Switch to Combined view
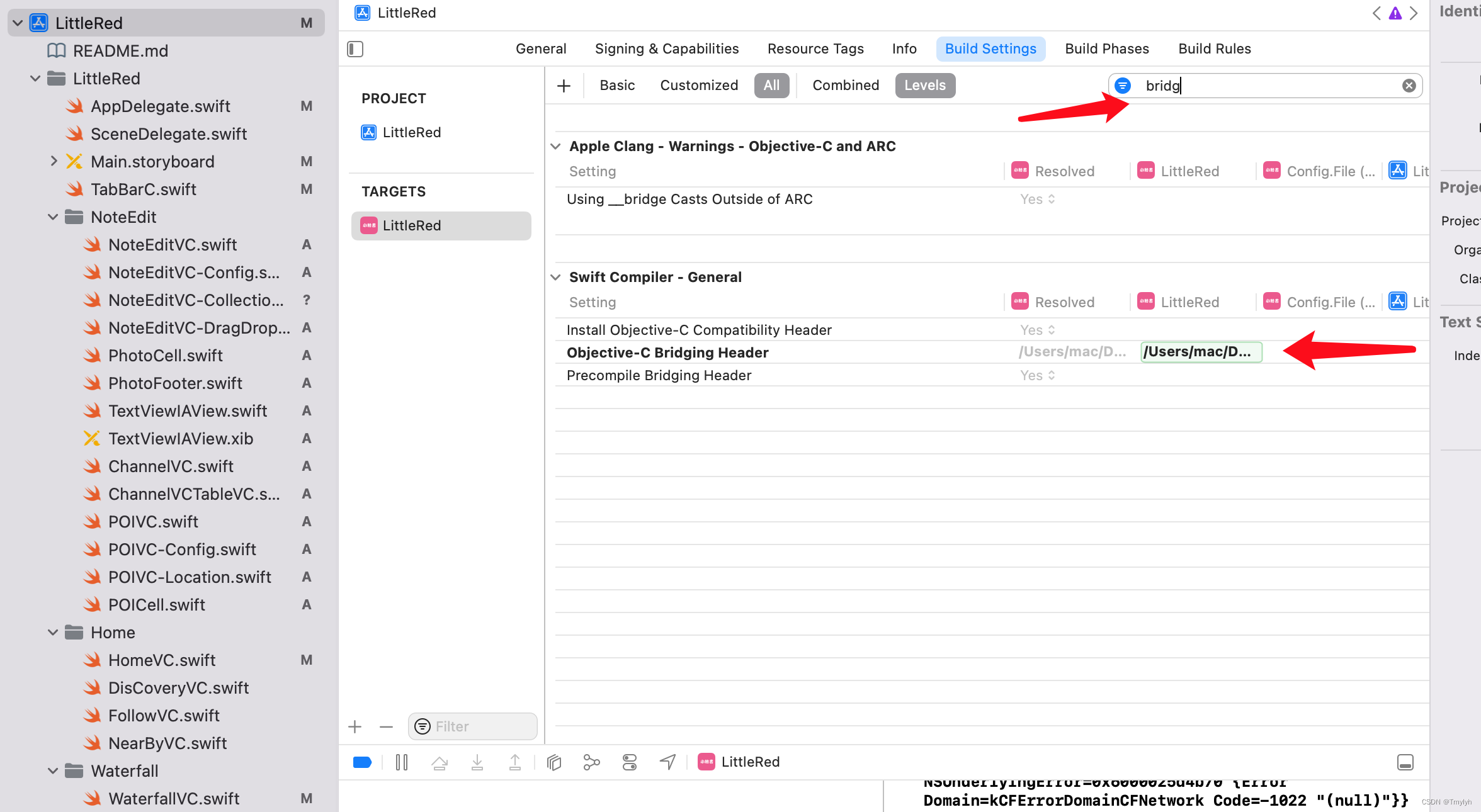The width and height of the screenshot is (1481, 812). point(846,86)
